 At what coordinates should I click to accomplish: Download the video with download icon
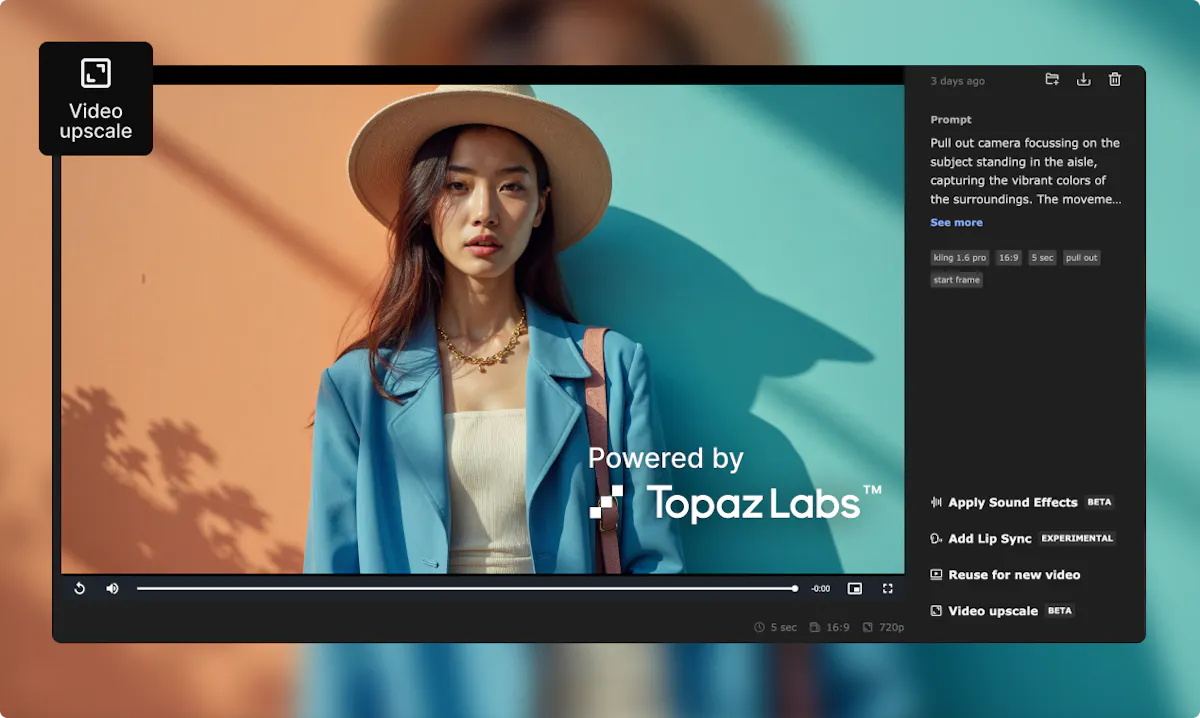[x=1083, y=80]
